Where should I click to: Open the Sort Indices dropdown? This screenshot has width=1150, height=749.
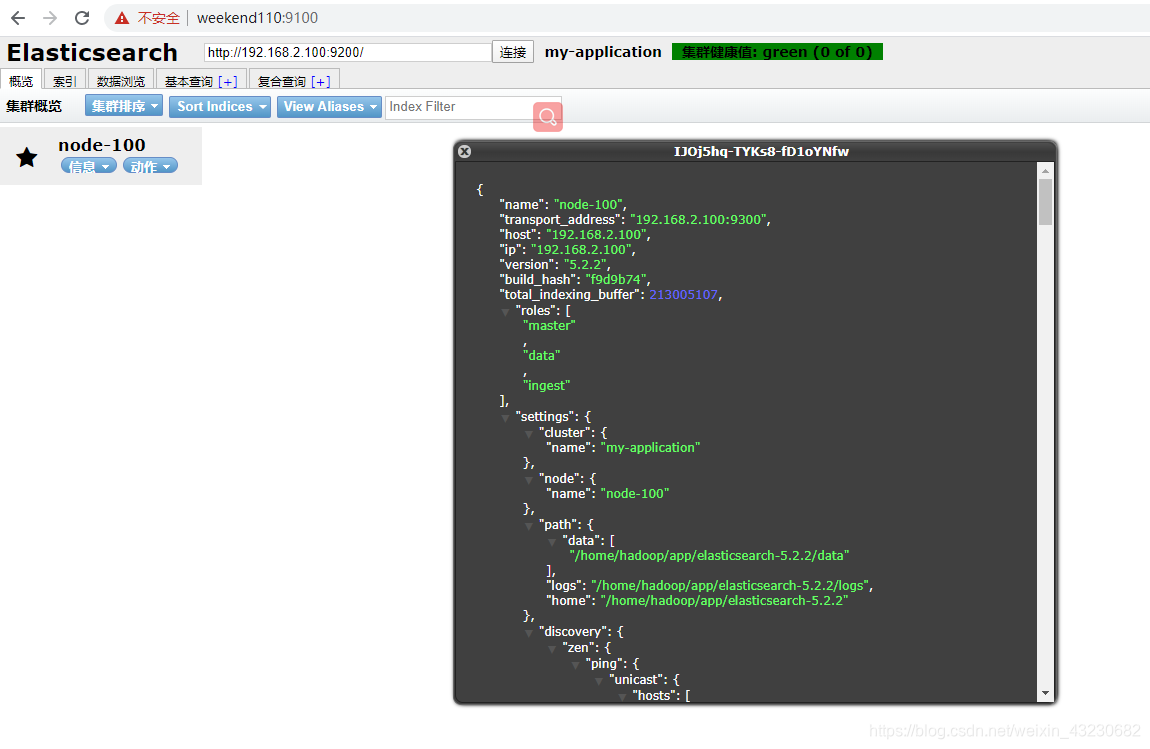point(220,106)
